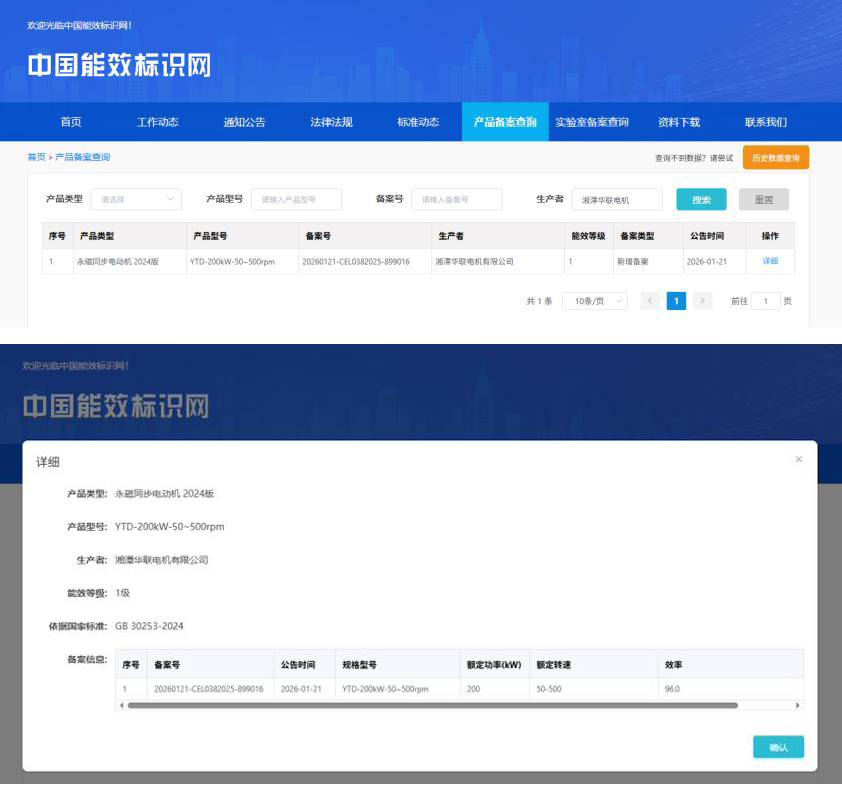
Task: Switch to the 实验室备案查询 tab
Action: point(592,122)
